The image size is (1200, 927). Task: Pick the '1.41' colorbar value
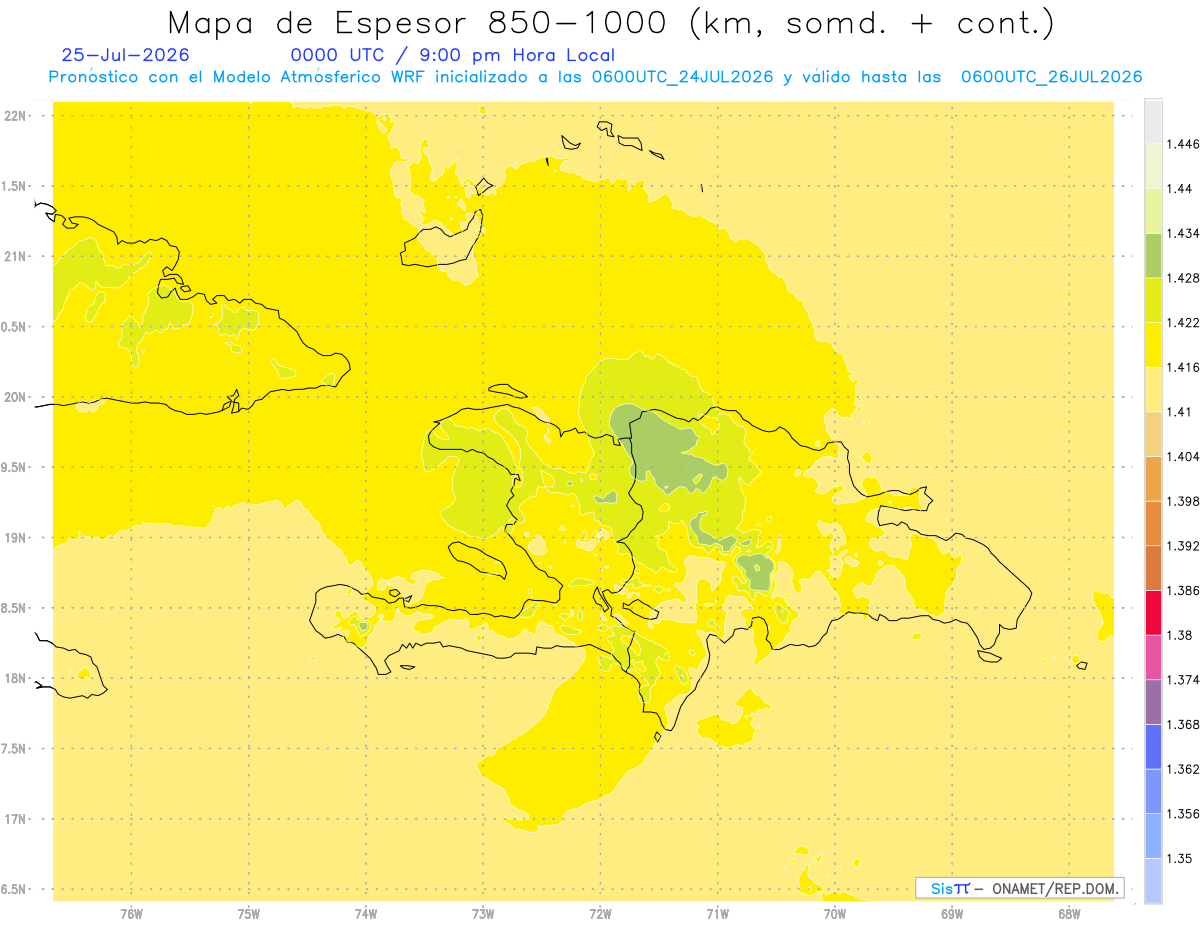pos(1181,412)
